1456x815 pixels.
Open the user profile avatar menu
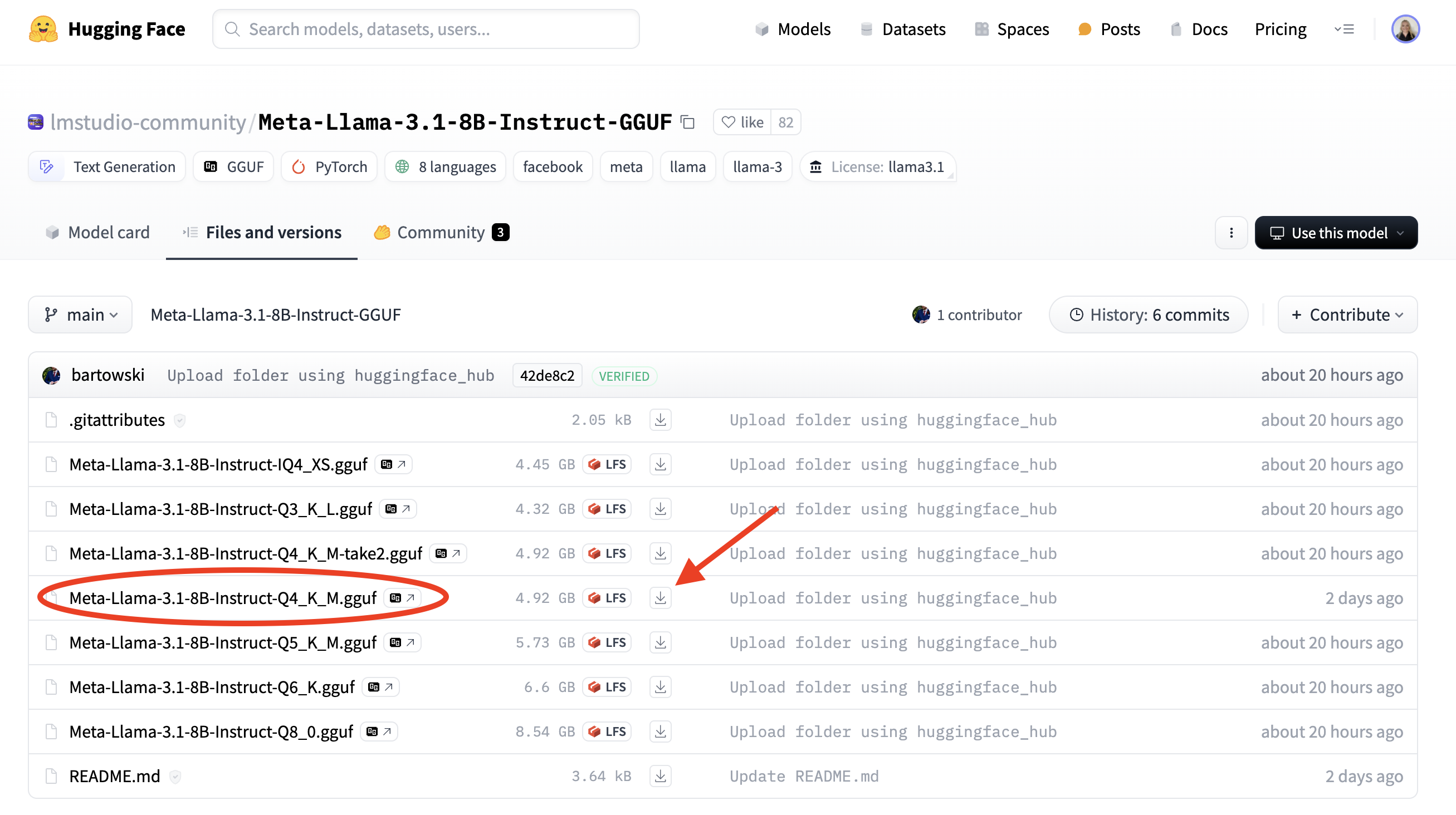pyautogui.click(x=1405, y=29)
